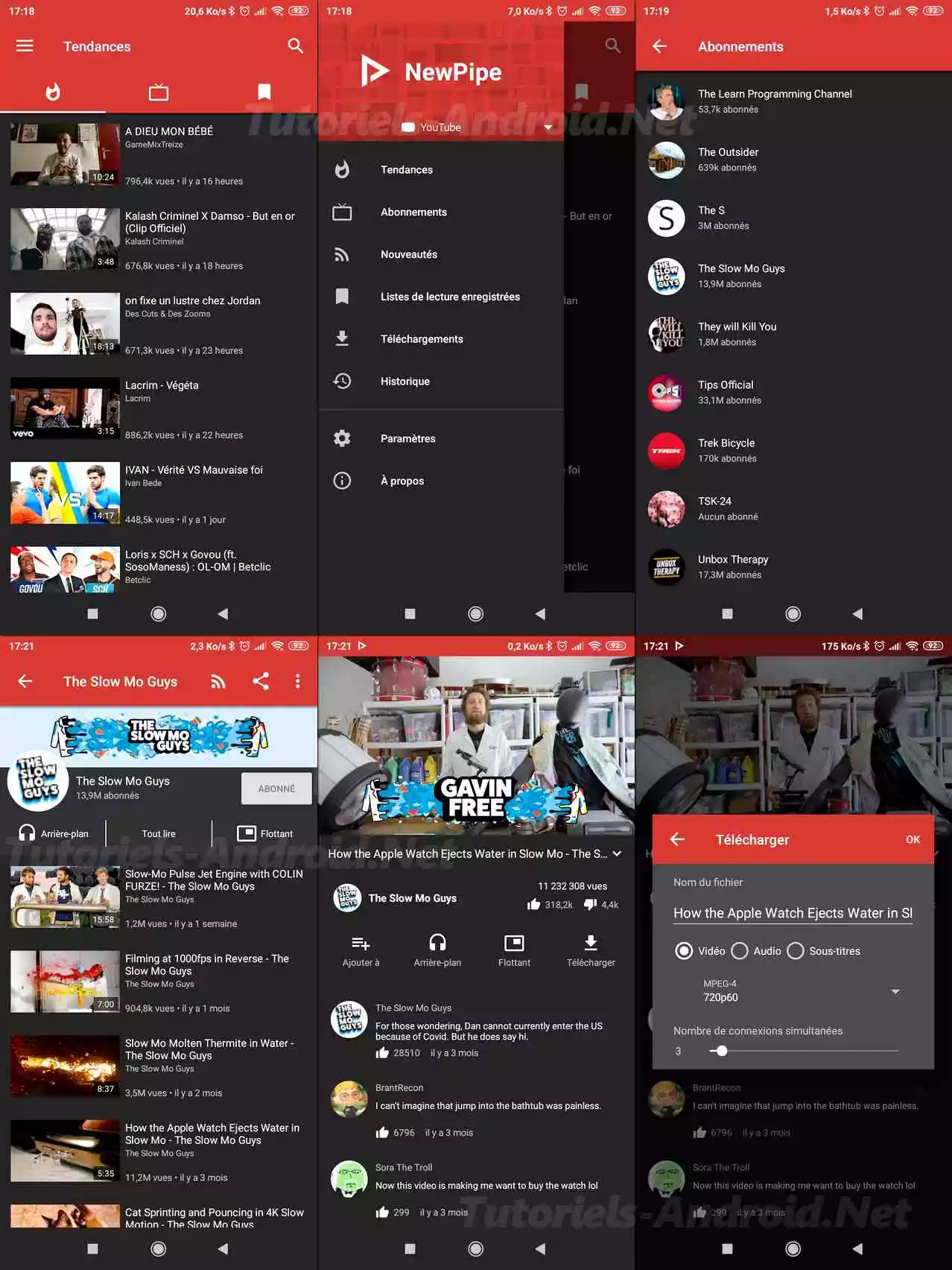Tap the info icon next to À propos
Image resolution: width=952 pixels, height=1270 pixels.
[x=342, y=481]
